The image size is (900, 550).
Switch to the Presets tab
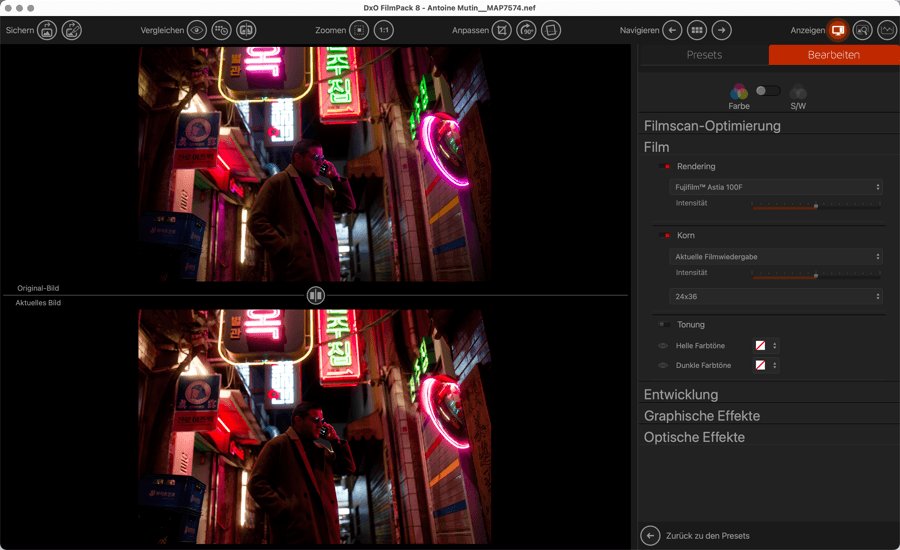pyautogui.click(x=704, y=55)
